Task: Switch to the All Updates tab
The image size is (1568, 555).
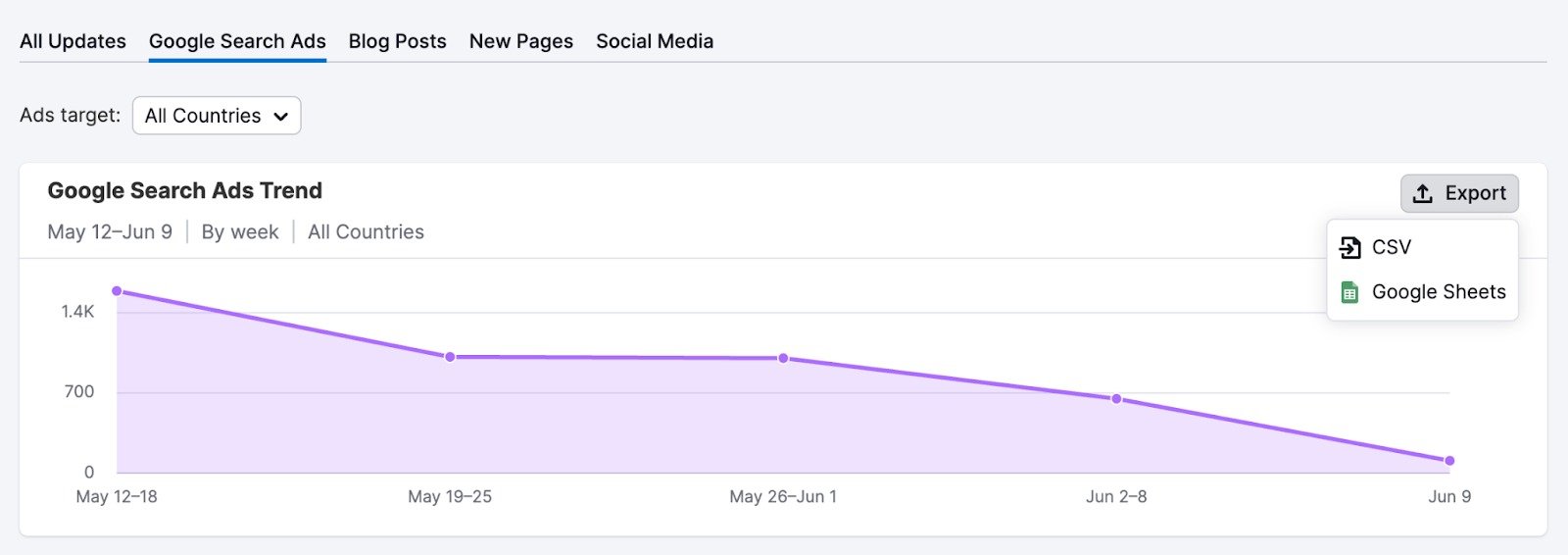Action: (73, 41)
